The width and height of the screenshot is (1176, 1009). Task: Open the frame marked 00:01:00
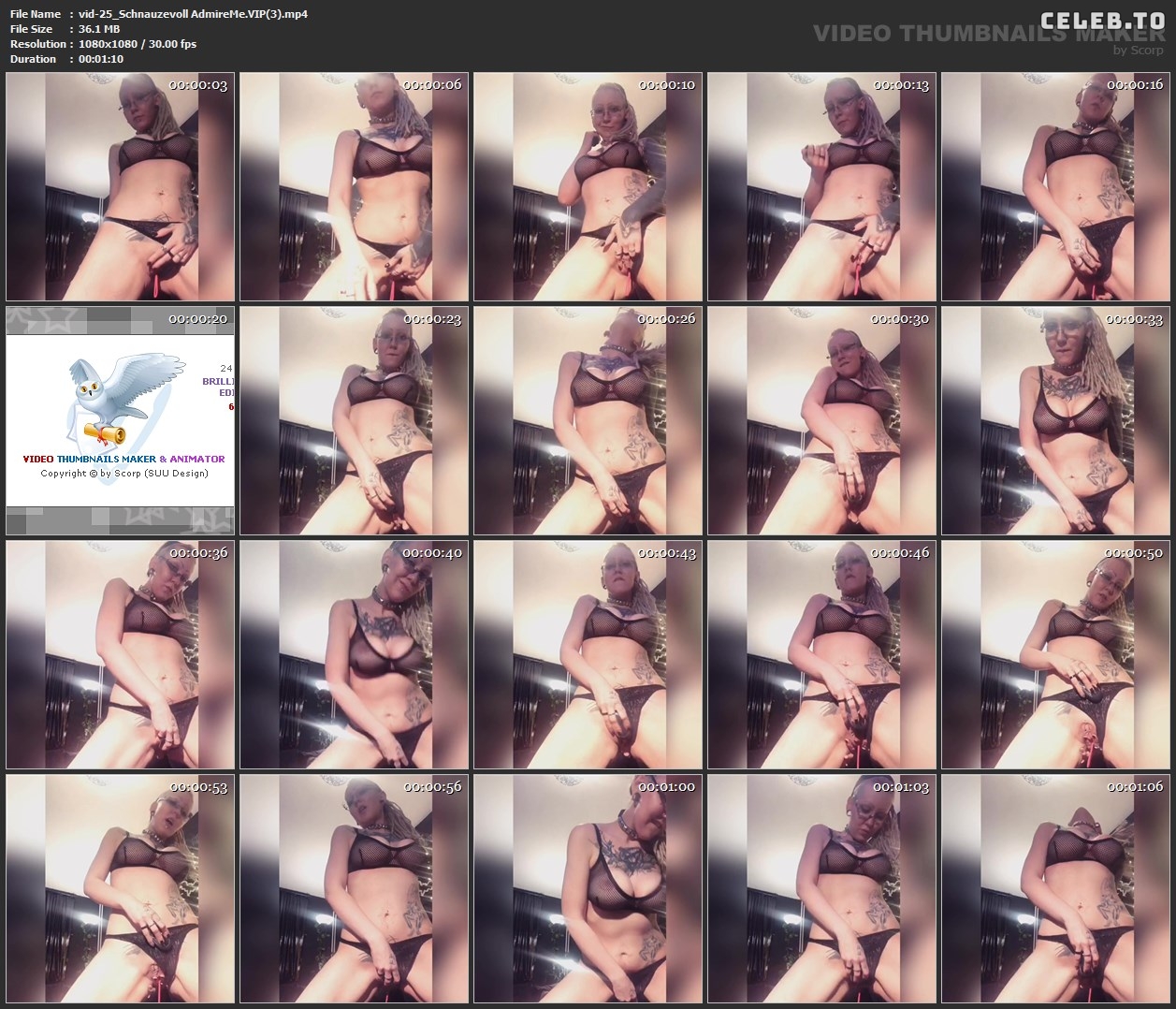point(588,889)
